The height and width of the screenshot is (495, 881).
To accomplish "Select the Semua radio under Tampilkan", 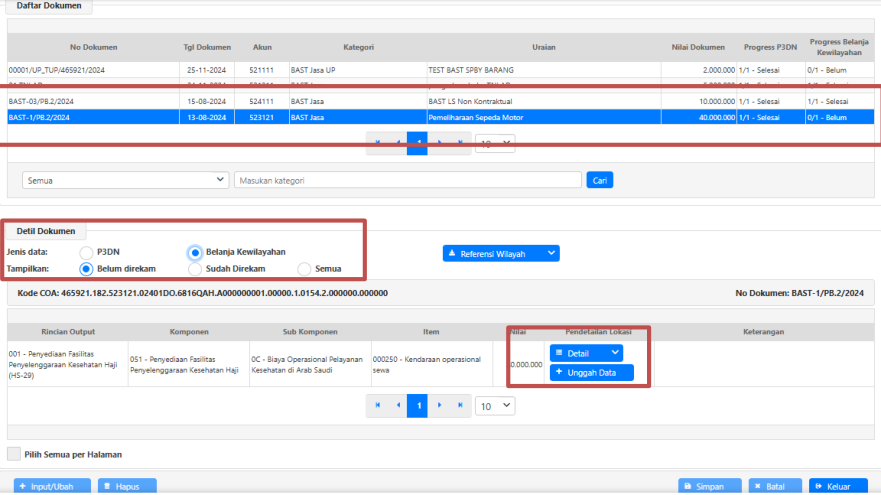I will point(305,269).
